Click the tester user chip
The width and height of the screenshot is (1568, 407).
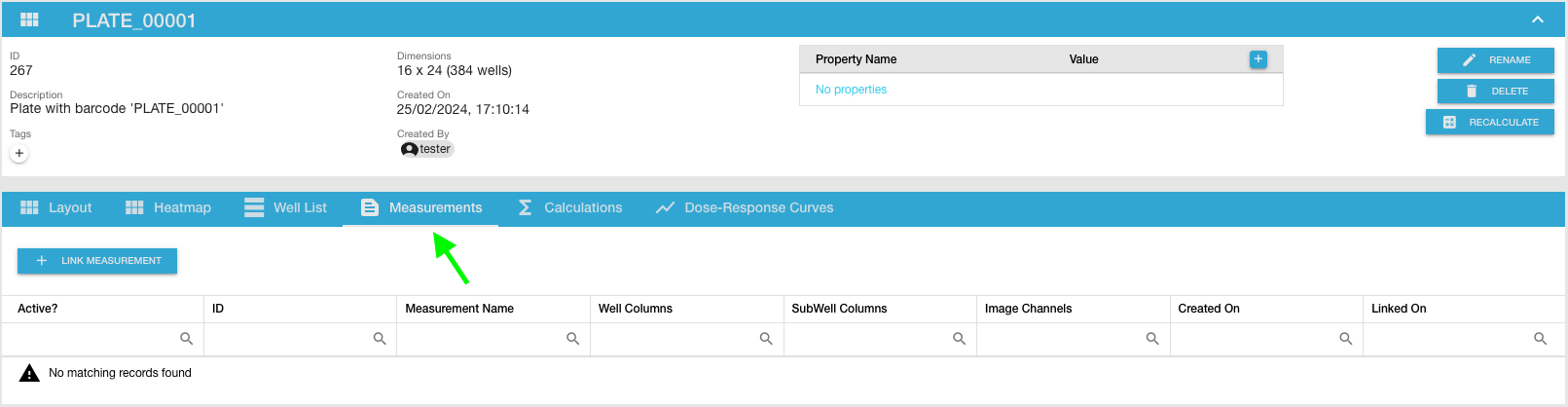427,149
